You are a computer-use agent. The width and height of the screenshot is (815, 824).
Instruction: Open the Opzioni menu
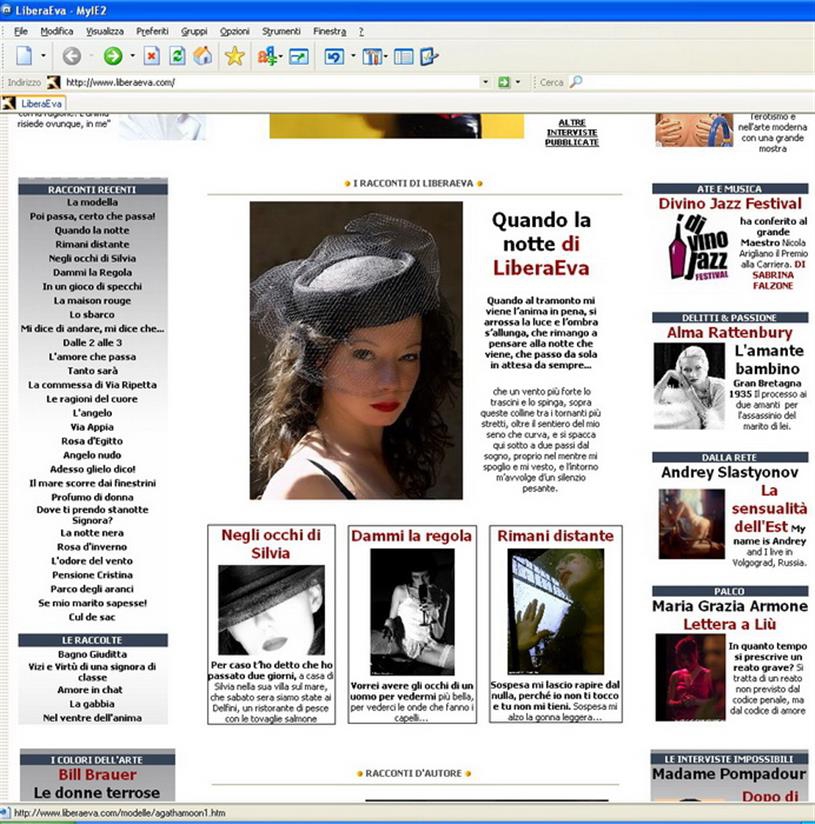pyautogui.click(x=234, y=32)
